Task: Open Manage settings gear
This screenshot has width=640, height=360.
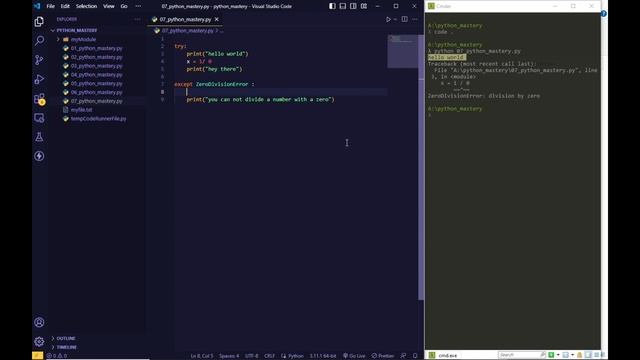Action: 39,341
